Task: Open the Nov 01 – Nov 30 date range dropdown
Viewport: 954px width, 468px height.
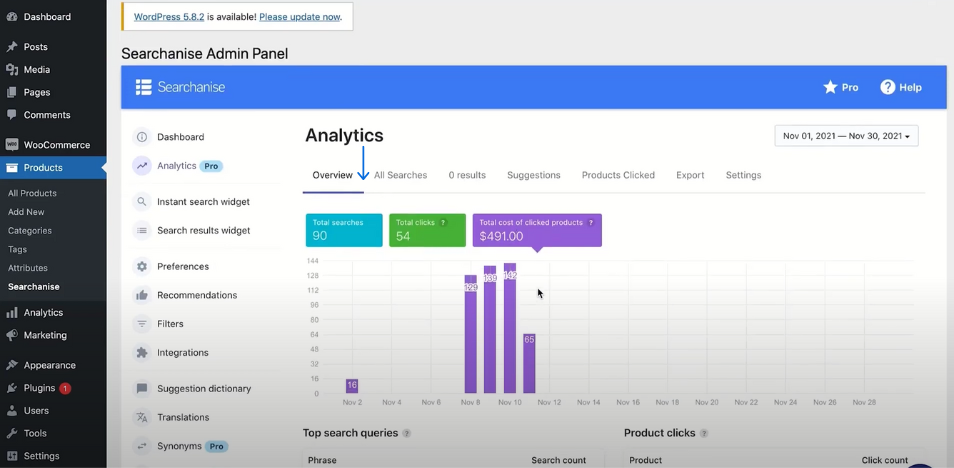Action: pos(846,136)
